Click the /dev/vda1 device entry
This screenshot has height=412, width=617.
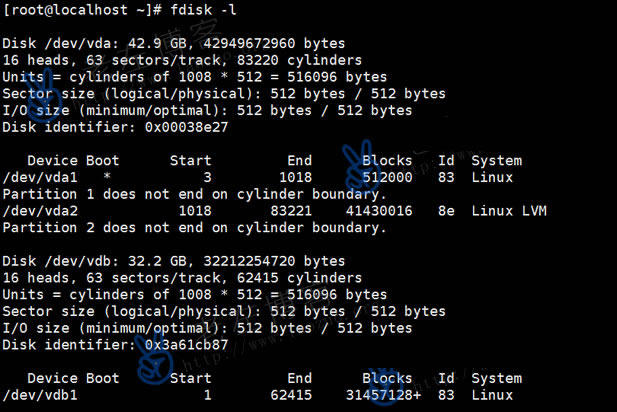pos(40,177)
